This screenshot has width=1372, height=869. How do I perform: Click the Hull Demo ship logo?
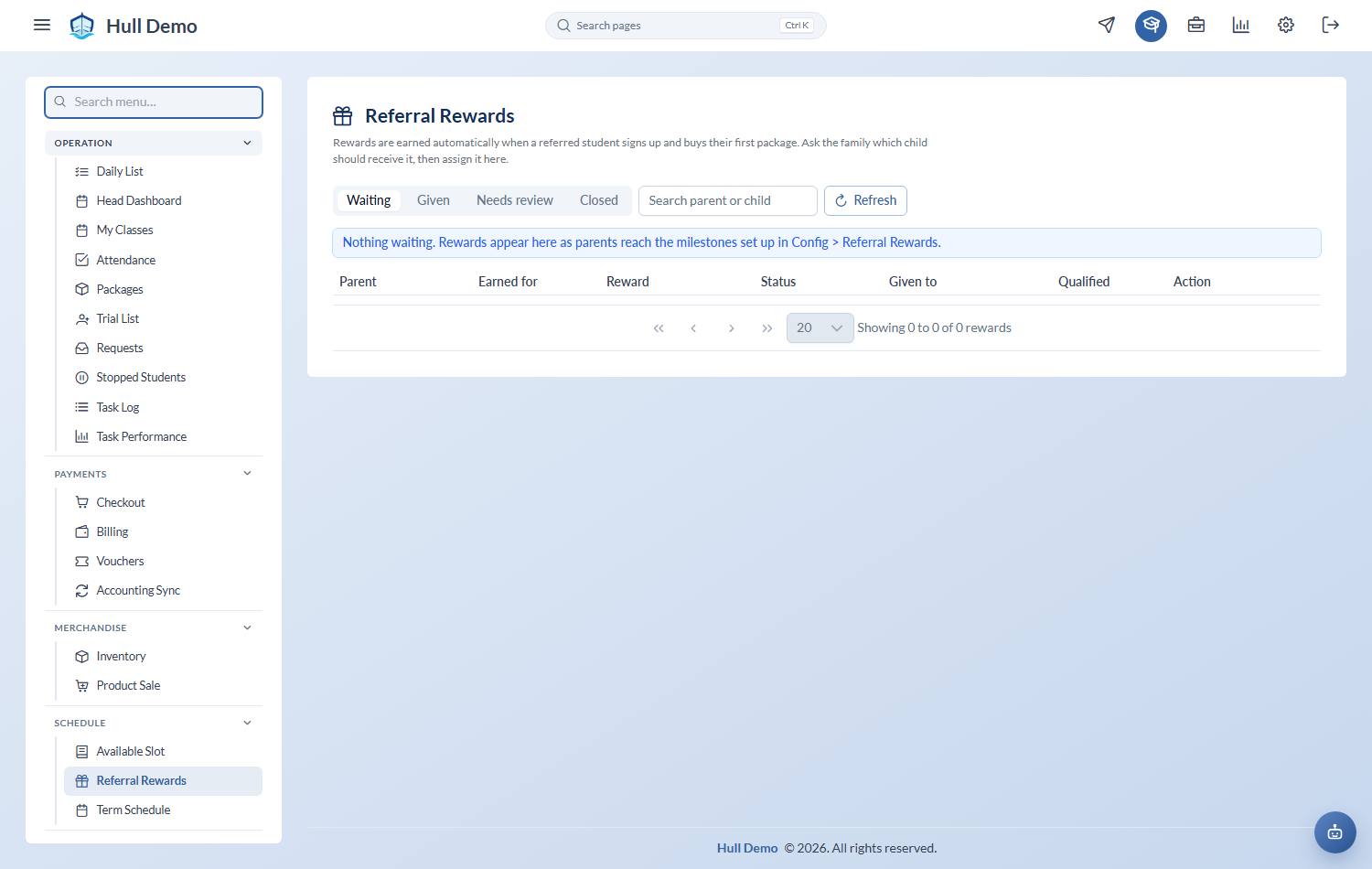[x=82, y=26]
